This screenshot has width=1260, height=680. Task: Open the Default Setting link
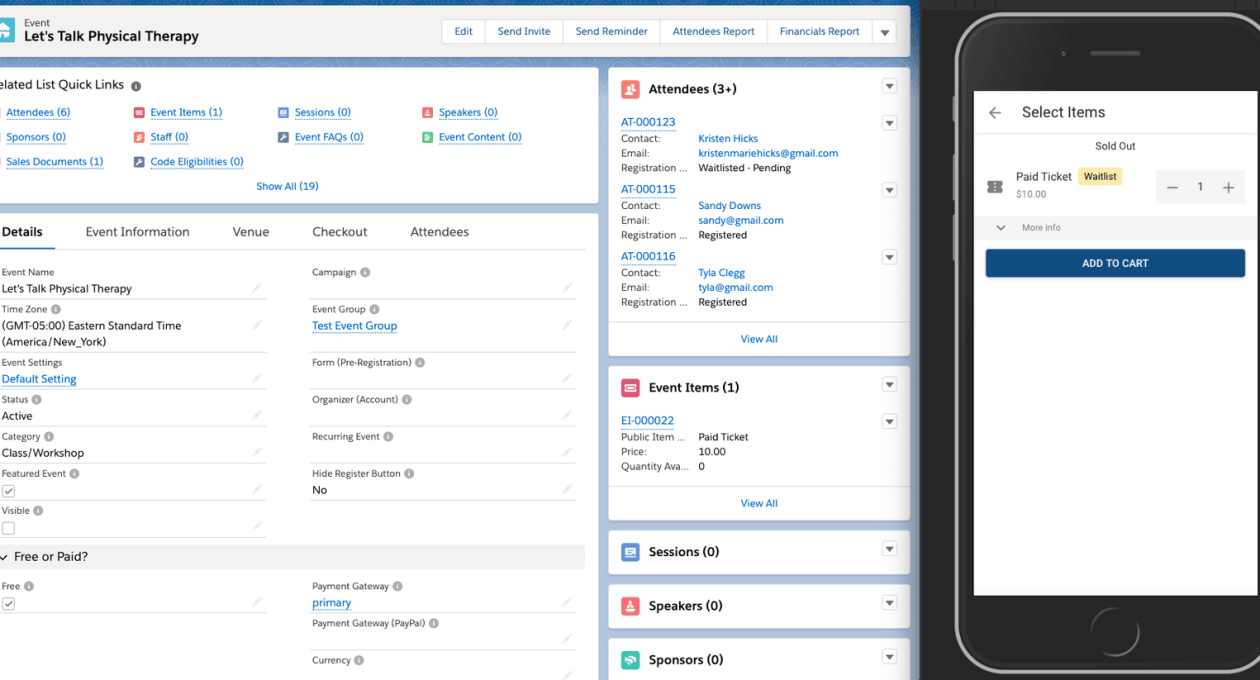39,380
